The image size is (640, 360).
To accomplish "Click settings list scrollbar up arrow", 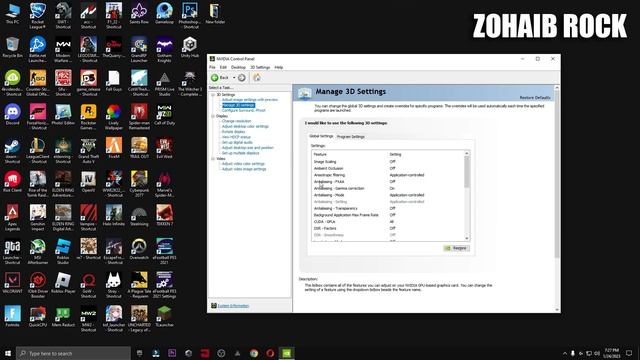I will click(x=467, y=153).
